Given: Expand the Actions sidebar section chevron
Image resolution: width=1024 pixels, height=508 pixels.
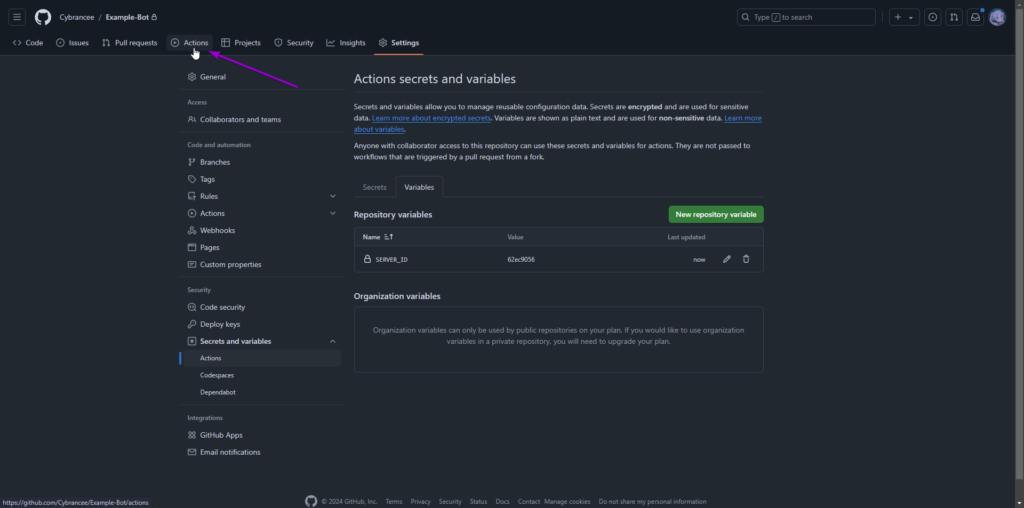Looking at the screenshot, I should tap(332, 213).
